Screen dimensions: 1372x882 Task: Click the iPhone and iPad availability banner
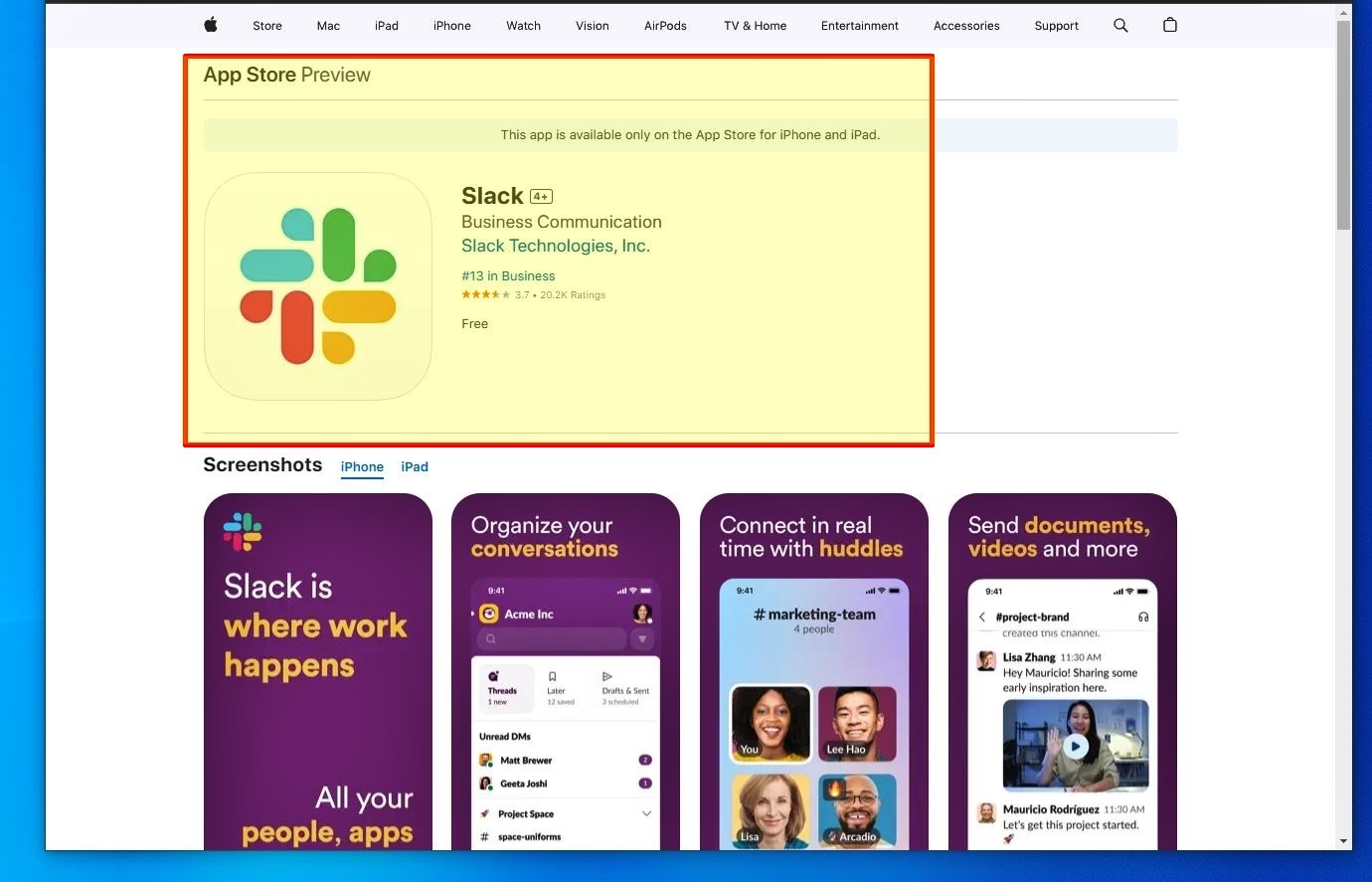[x=690, y=135]
